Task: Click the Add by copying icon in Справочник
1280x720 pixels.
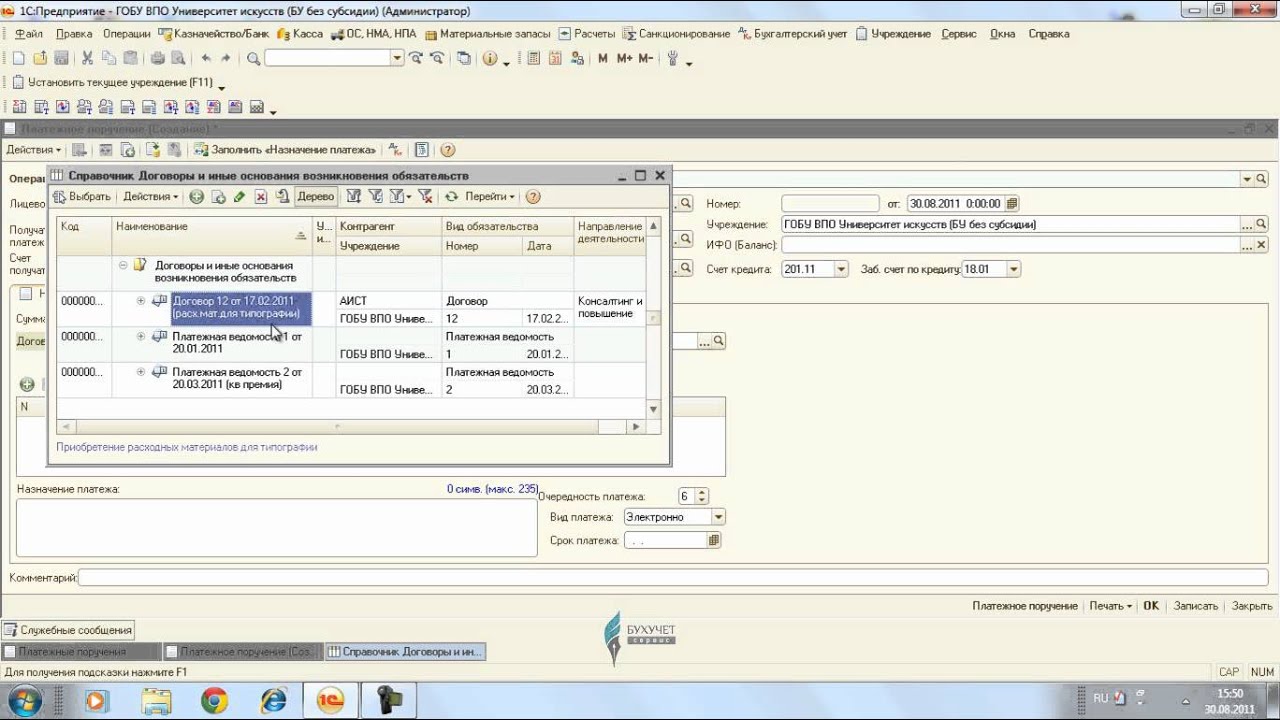Action: (x=218, y=197)
